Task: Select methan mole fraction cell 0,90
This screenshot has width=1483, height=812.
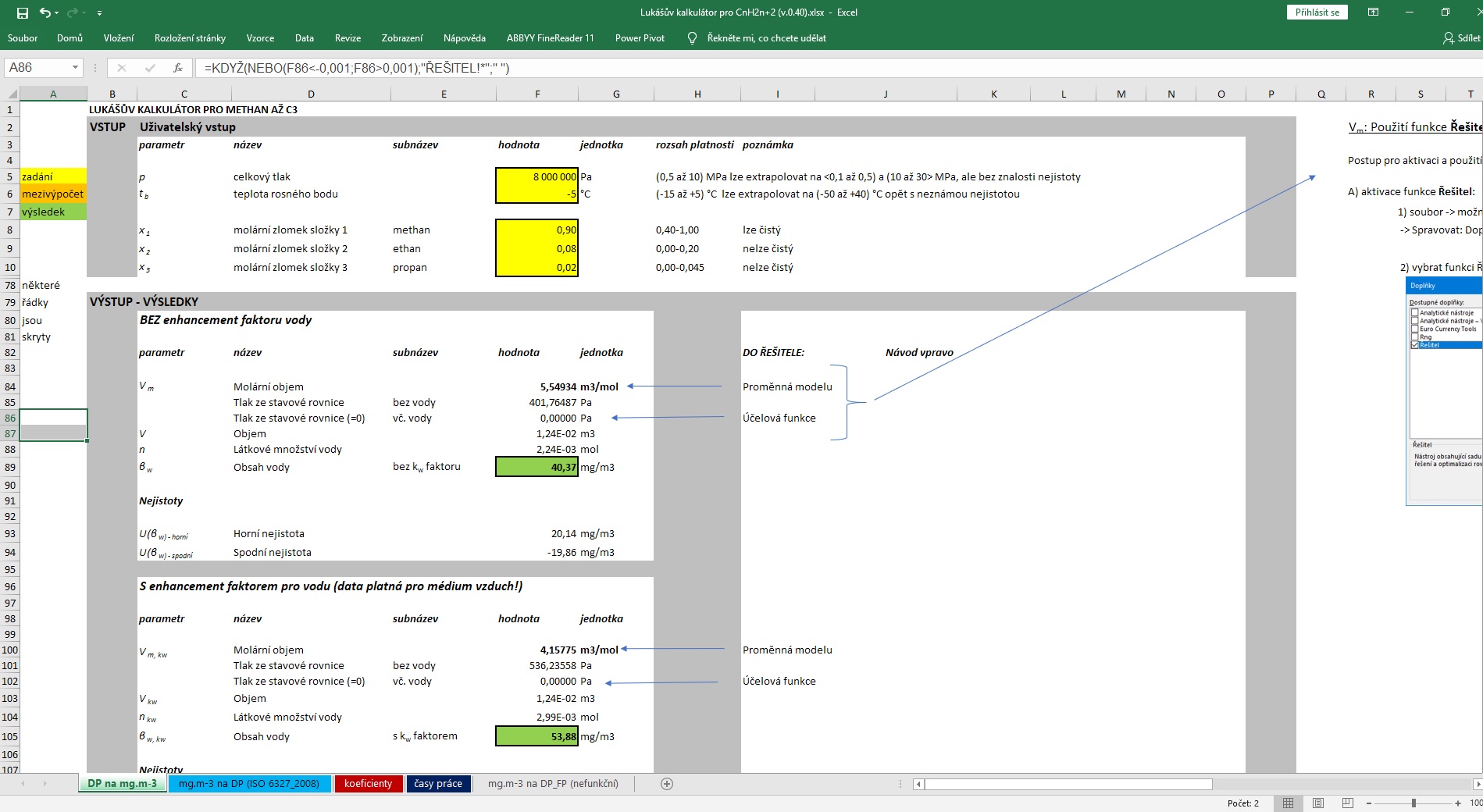Action: tap(537, 230)
